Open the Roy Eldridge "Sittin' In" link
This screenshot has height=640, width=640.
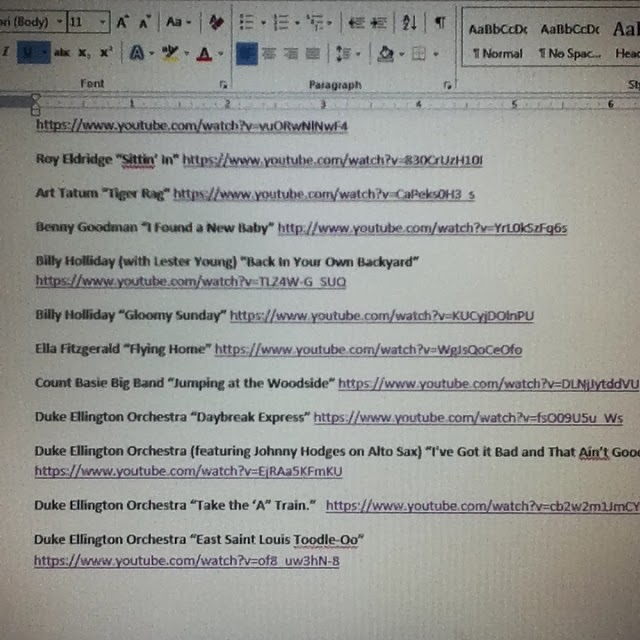[x=332, y=160]
